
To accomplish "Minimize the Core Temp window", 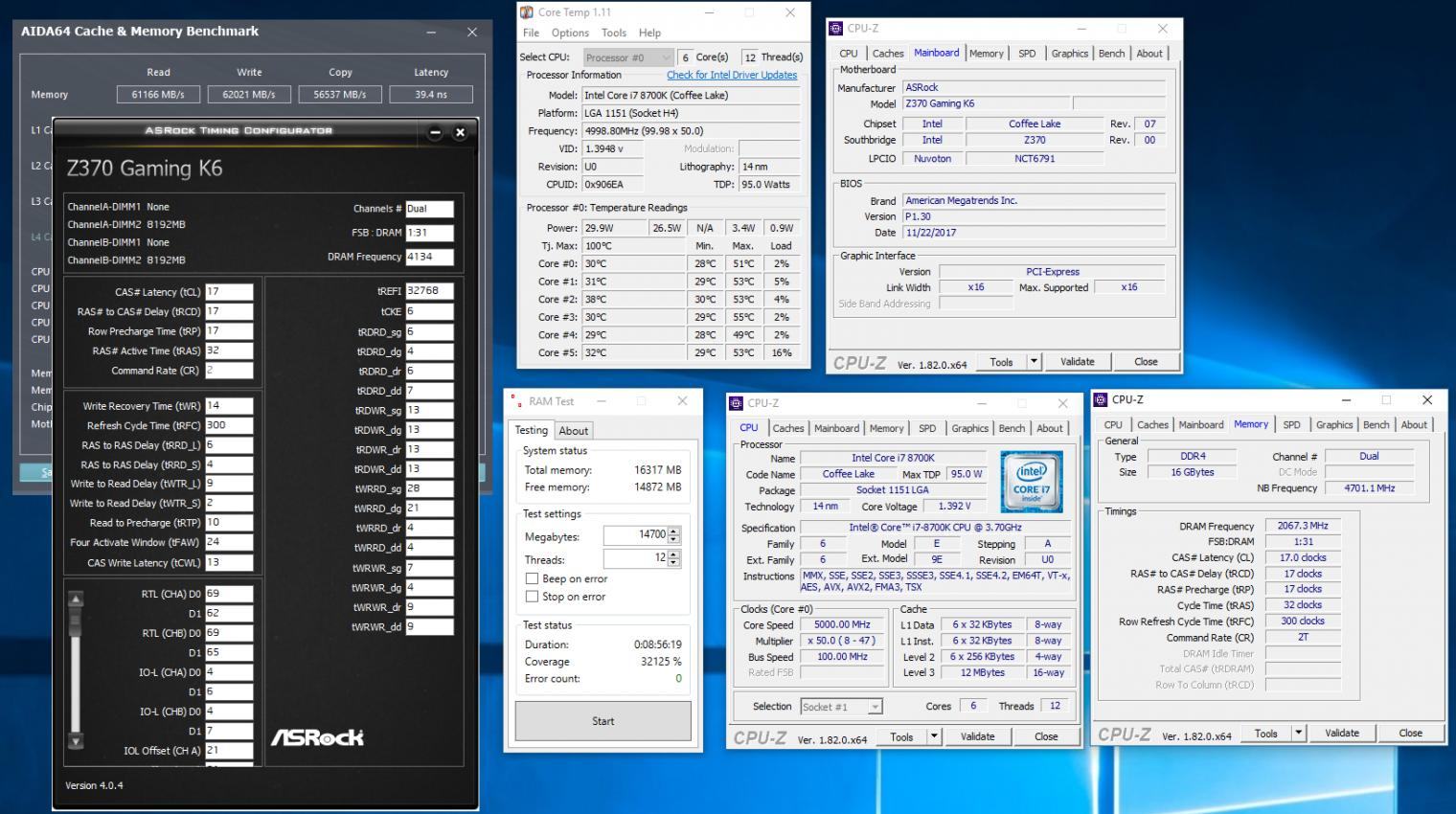I will click(711, 12).
